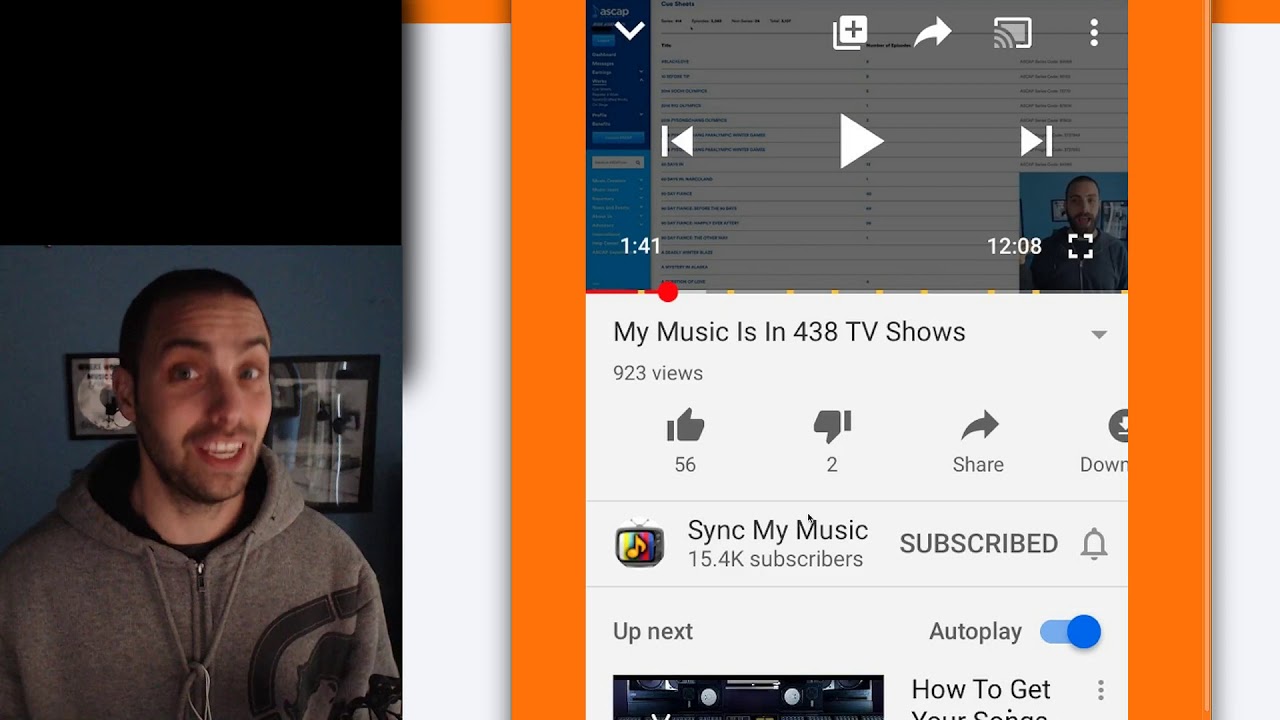Toggle the notification bell
The image size is (1280, 720).
click(1094, 544)
